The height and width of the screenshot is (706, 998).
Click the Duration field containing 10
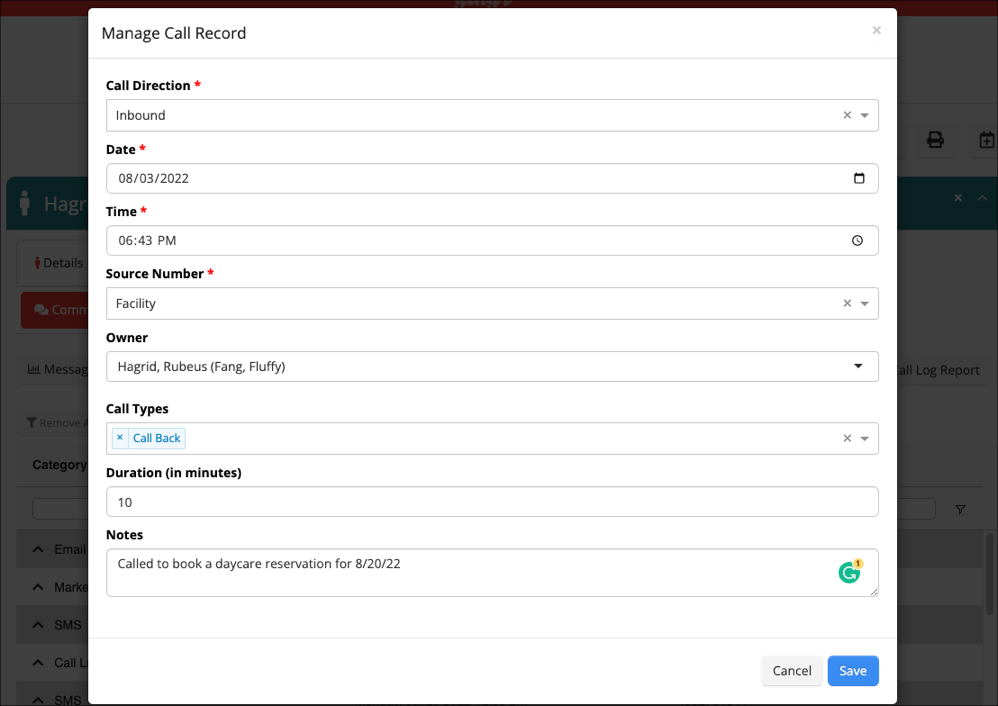(x=492, y=502)
